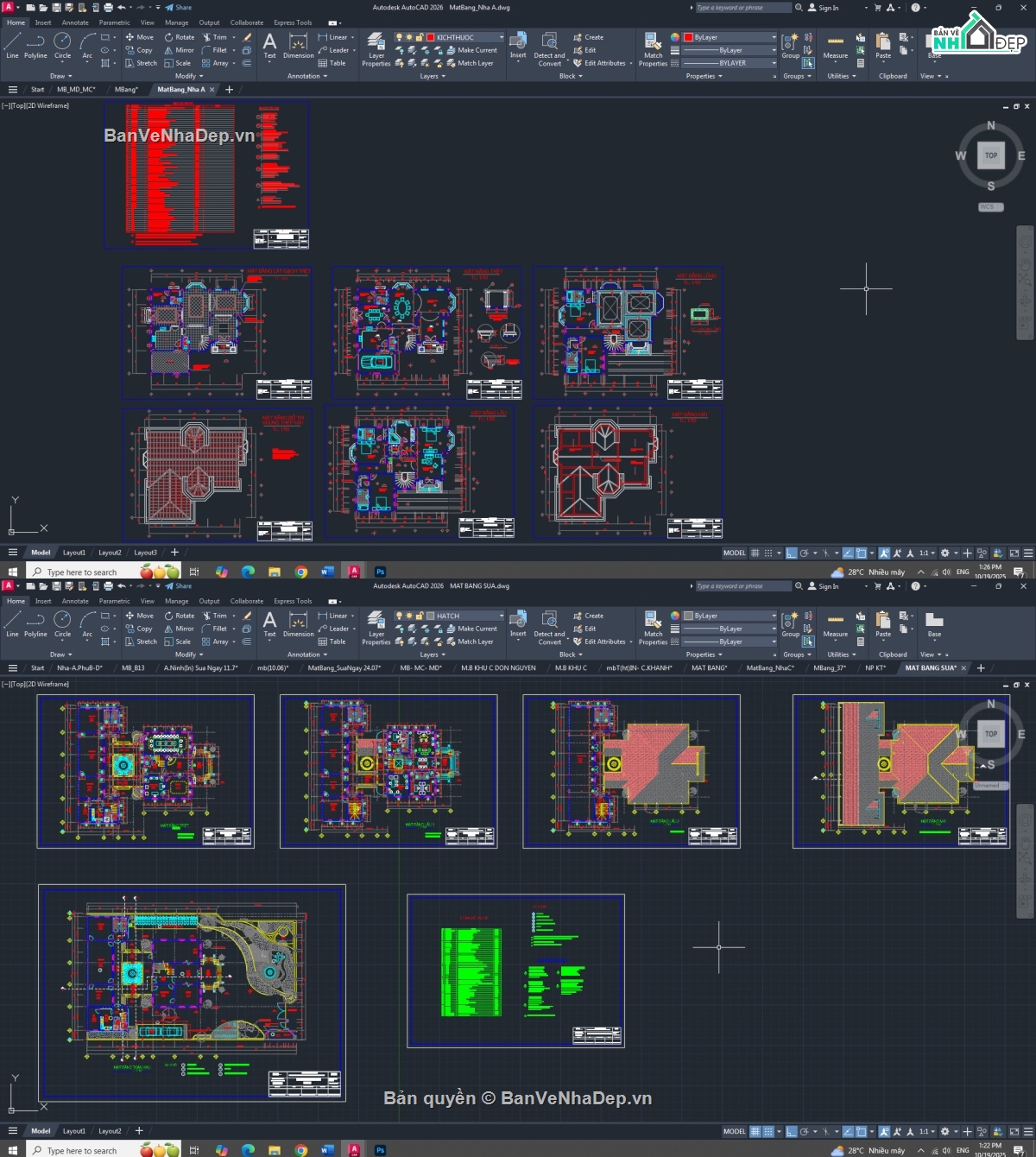Toggle grid display in the MAT BANG SUA status bar
Image resolution: width=1036 pixels, height=1157 pixels.
[x=755, y=1131]
